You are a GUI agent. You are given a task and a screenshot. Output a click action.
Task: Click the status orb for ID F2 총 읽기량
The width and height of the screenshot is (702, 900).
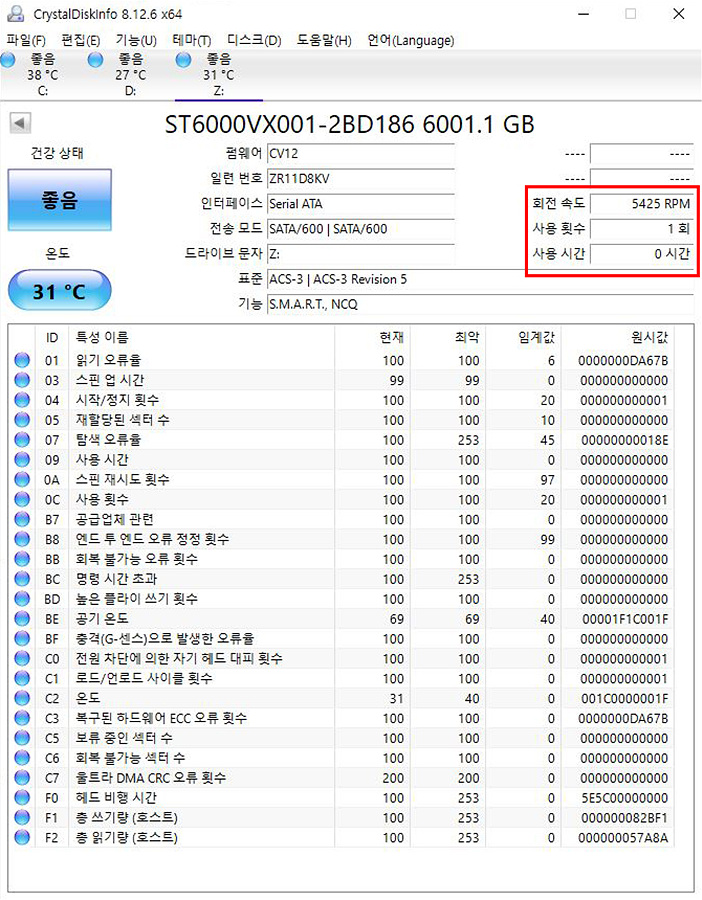point(22,837)
